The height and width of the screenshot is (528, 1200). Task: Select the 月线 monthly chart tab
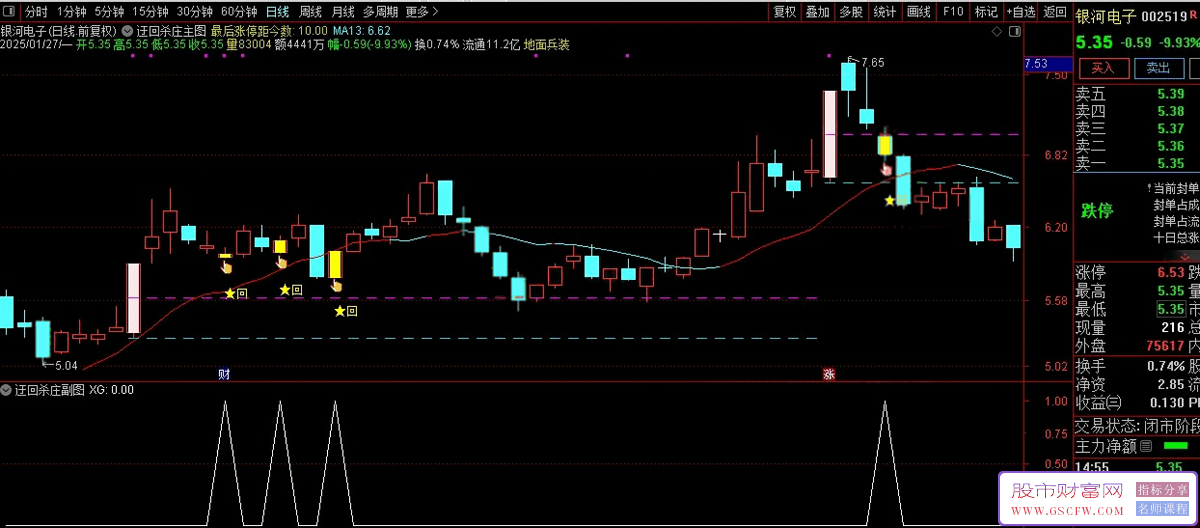click(x=343, y=12)
